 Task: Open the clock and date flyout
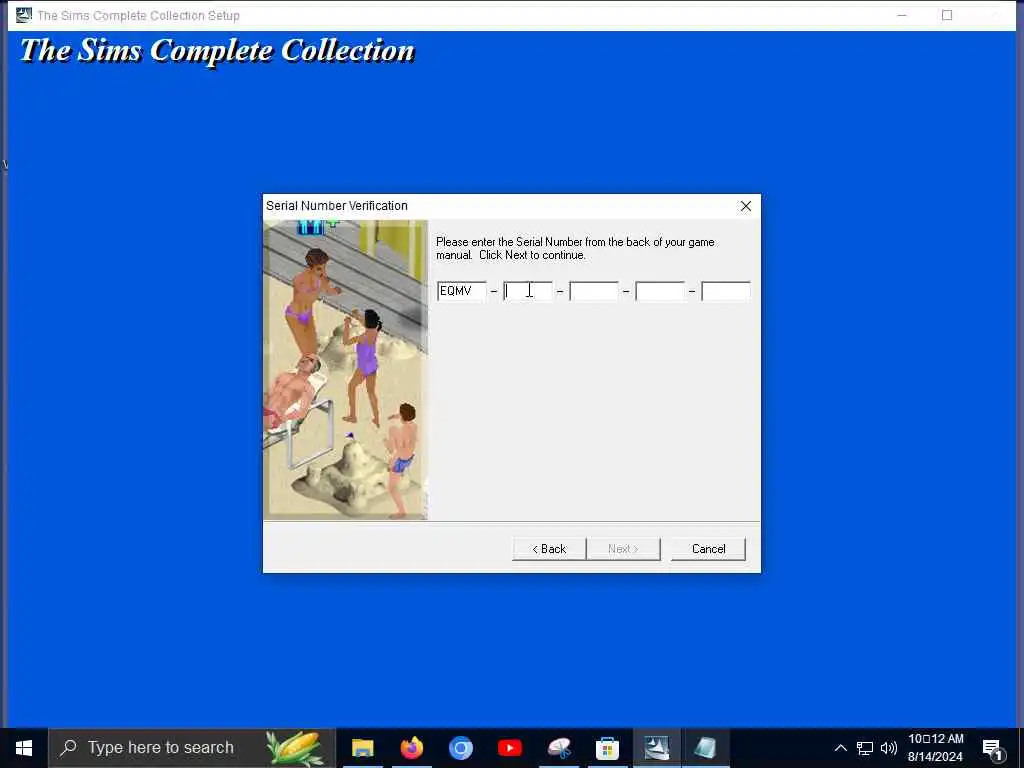(935, 748)
